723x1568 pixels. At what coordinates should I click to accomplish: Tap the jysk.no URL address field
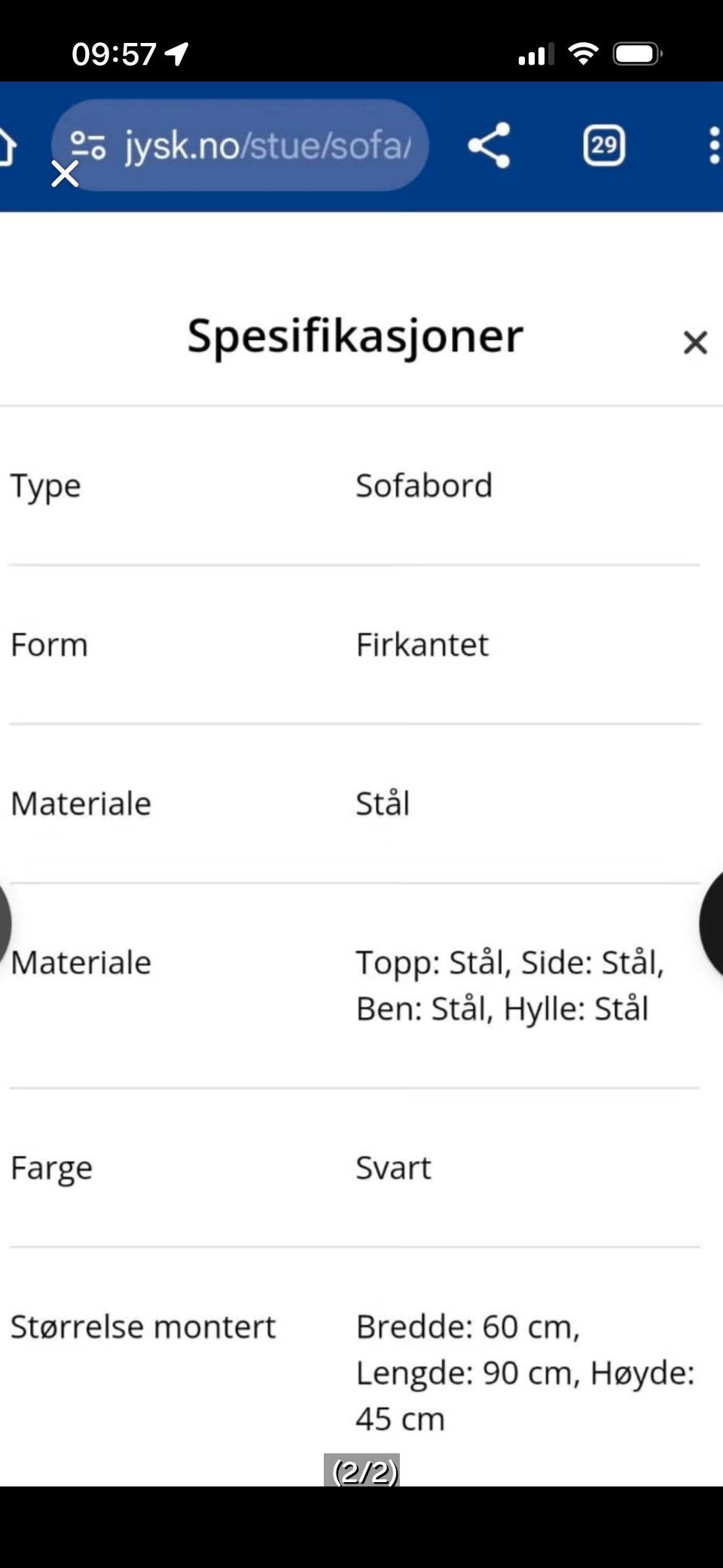(267, 145)
